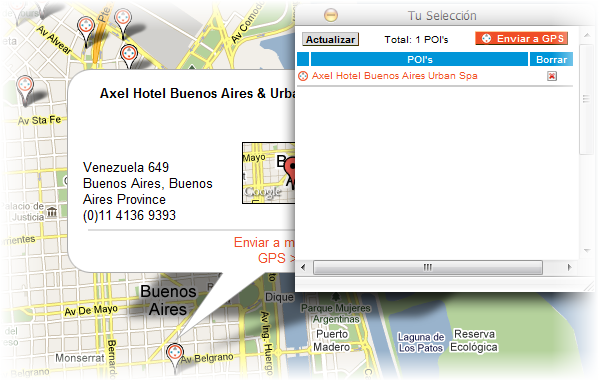
Task: Click up arrow of vertical scrollbar
Action: coord(586,36)
